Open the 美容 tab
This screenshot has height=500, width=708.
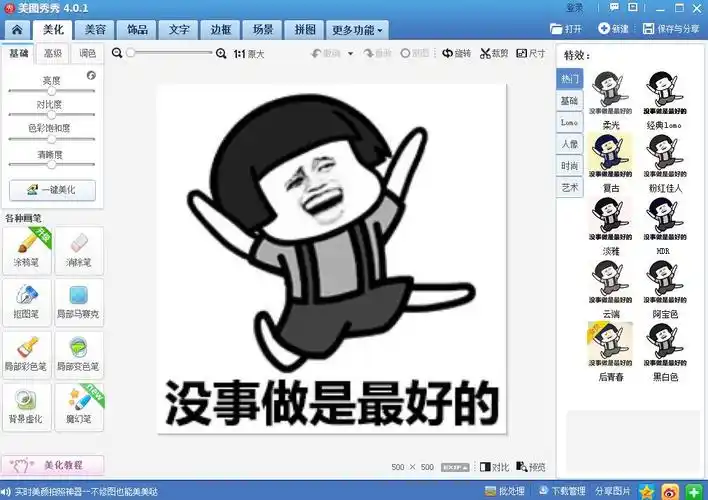click(x=95, y=30)
